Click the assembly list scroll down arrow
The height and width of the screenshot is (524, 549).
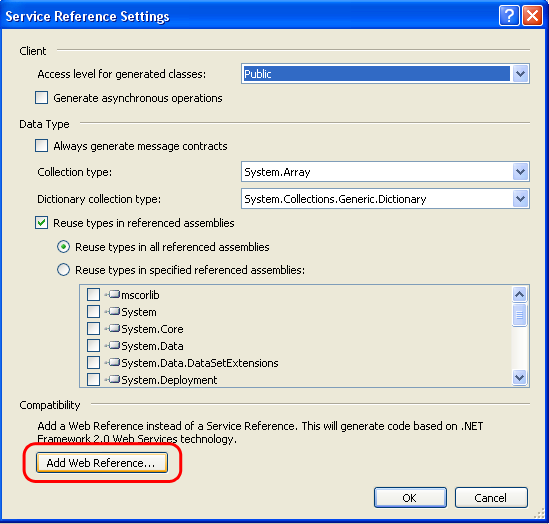[519, 378]
